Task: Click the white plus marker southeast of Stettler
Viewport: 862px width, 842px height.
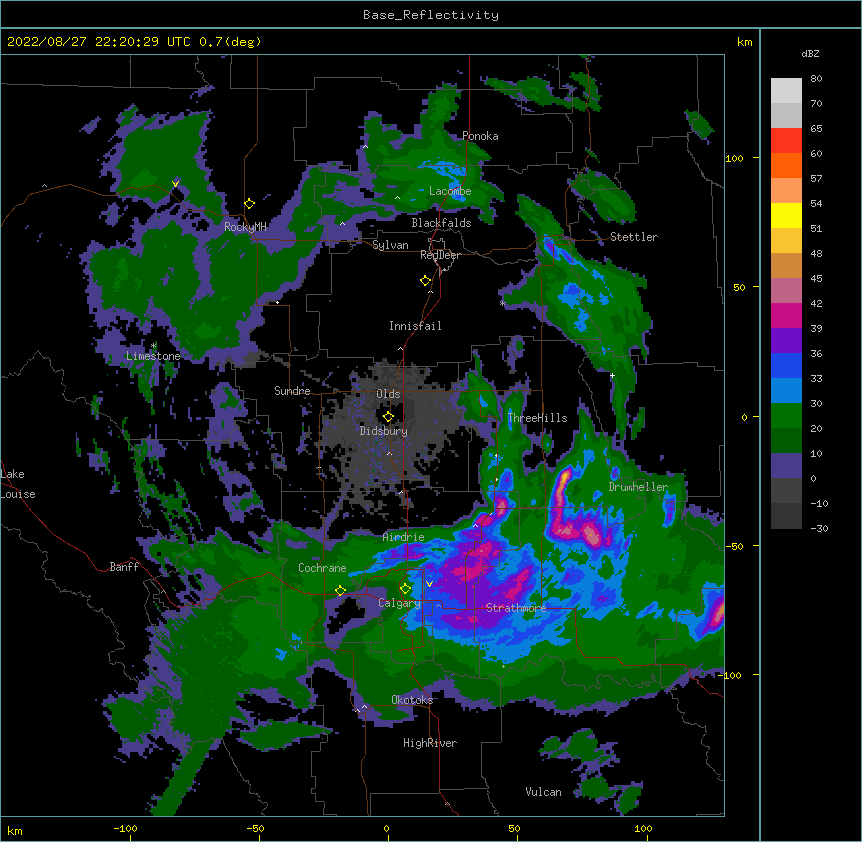Action: pos(612,375)
